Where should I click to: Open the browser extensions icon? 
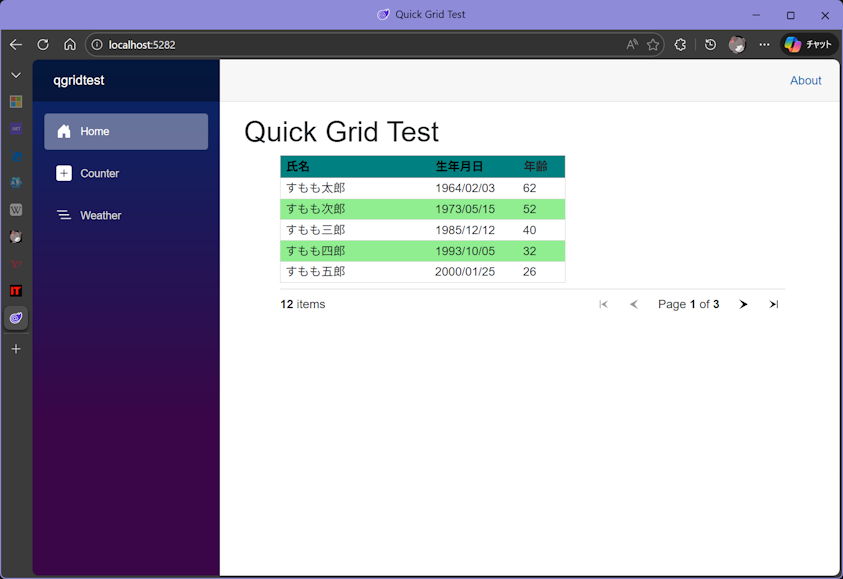pyautogui.click(x=680, y=45)
